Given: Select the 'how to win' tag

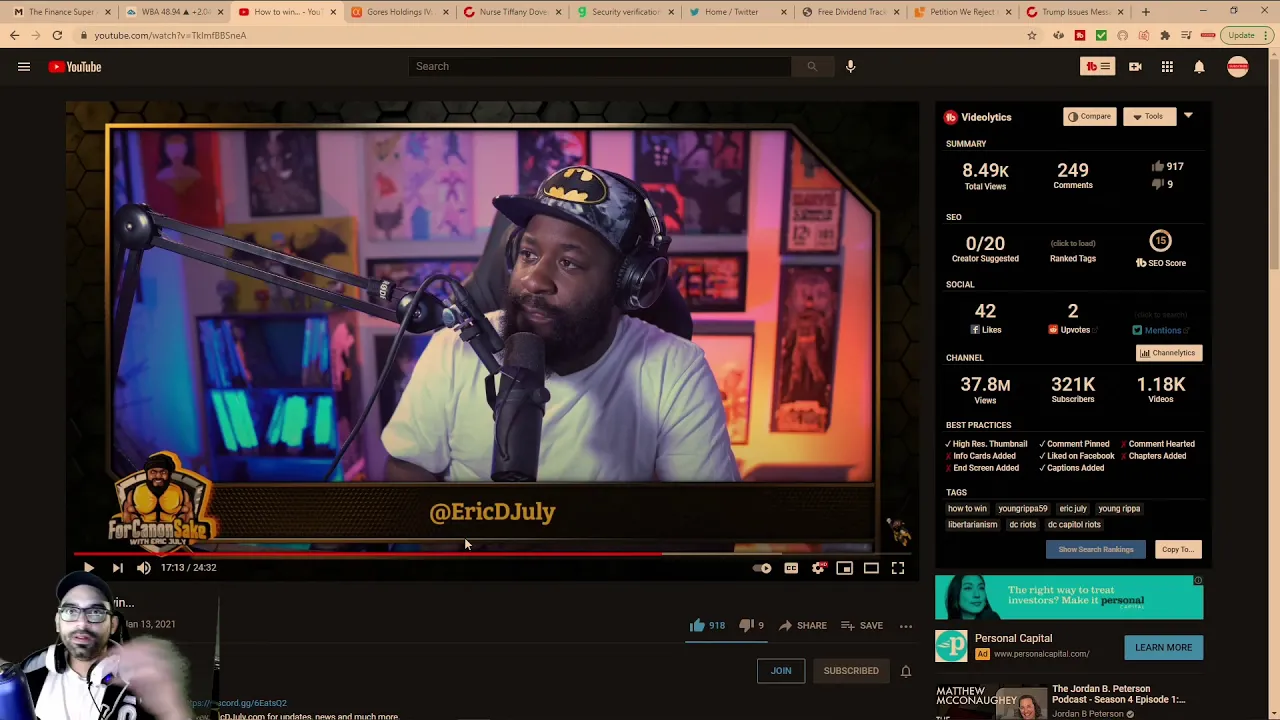Looking at the screenshot, I should [967, 508].
